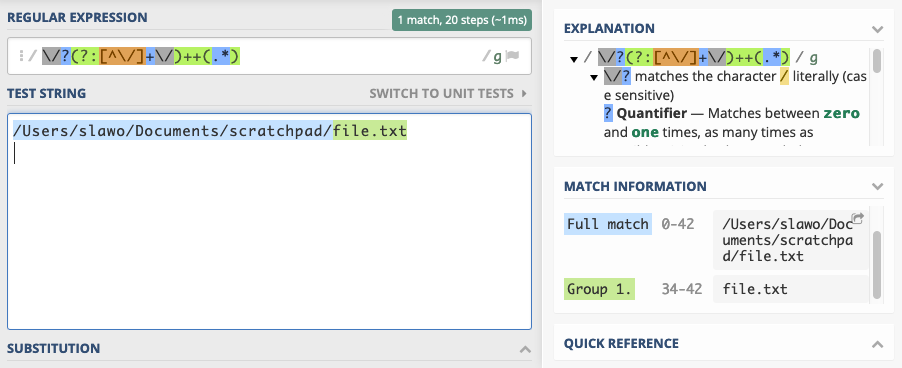Switch to unit tests

[x=441, y=93]
